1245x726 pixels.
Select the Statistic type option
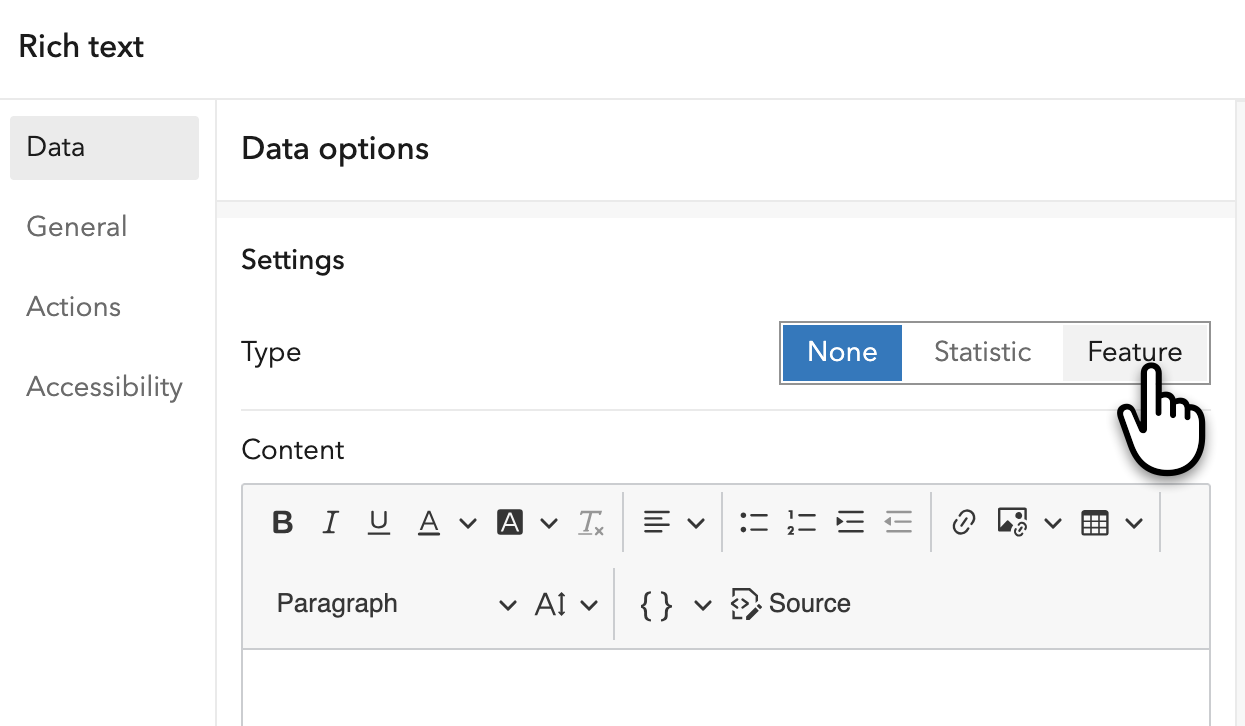click(982, 352)
